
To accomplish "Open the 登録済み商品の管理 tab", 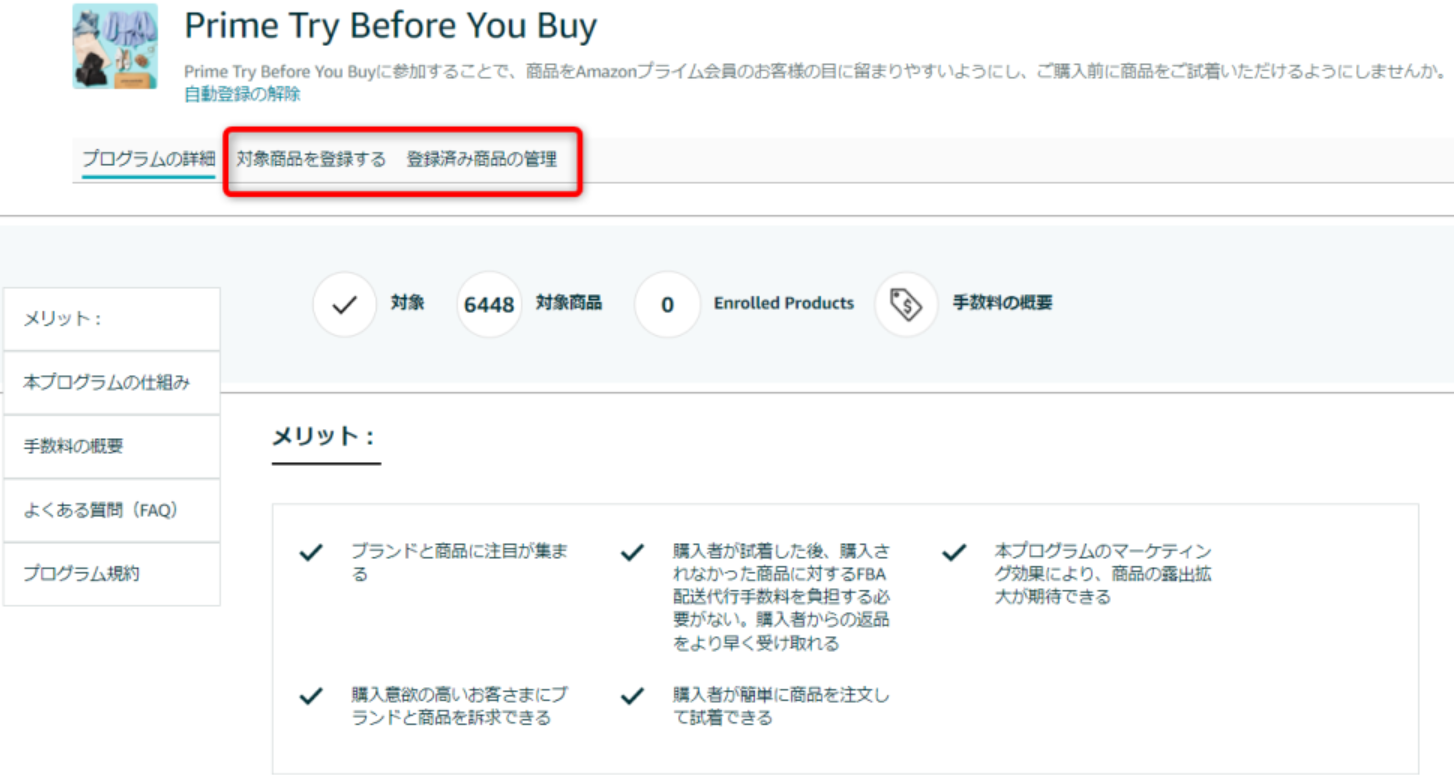I will [482, 159].
